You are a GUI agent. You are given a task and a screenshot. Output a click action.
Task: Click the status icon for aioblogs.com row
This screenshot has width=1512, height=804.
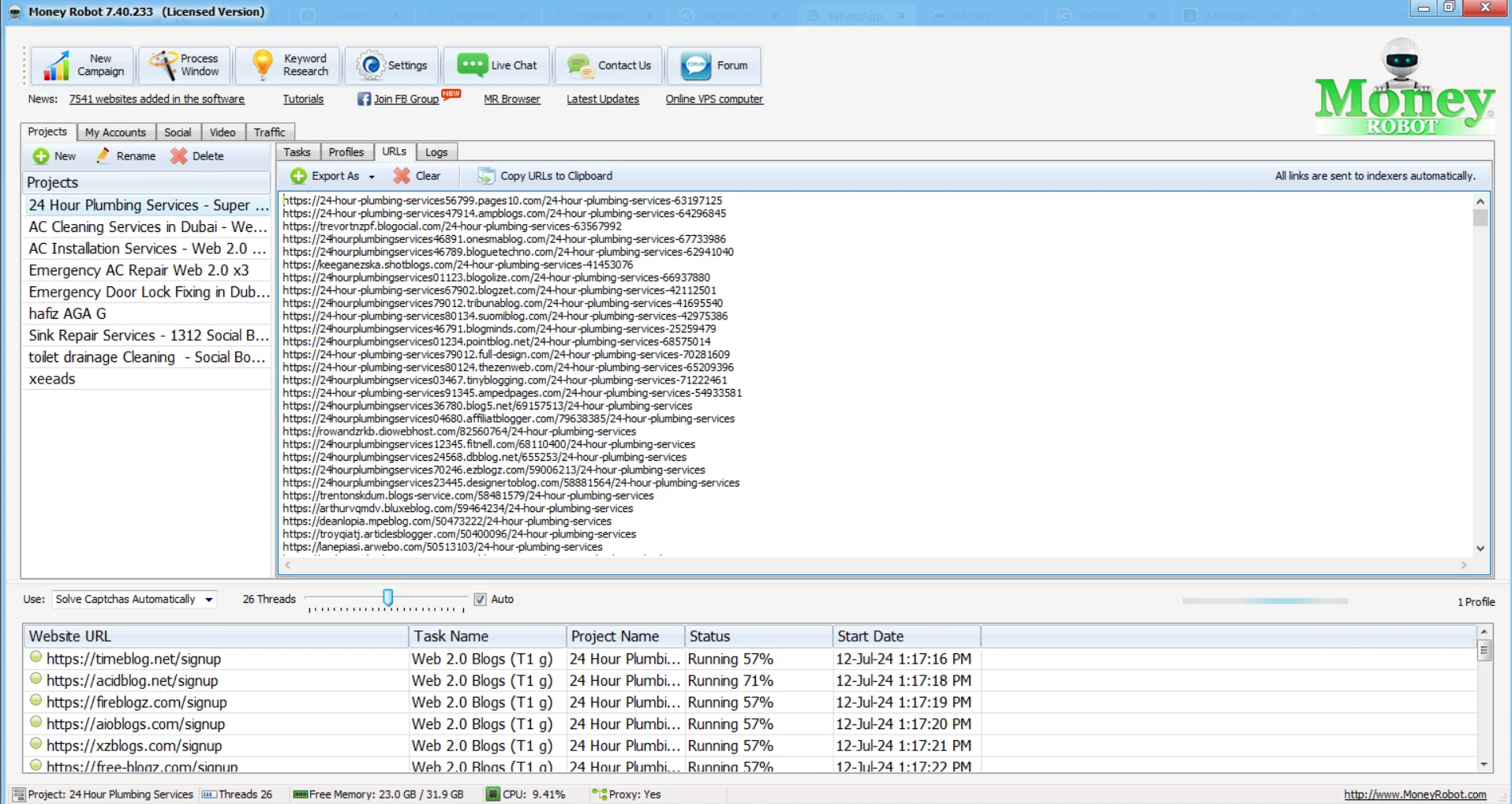point(36,722)
